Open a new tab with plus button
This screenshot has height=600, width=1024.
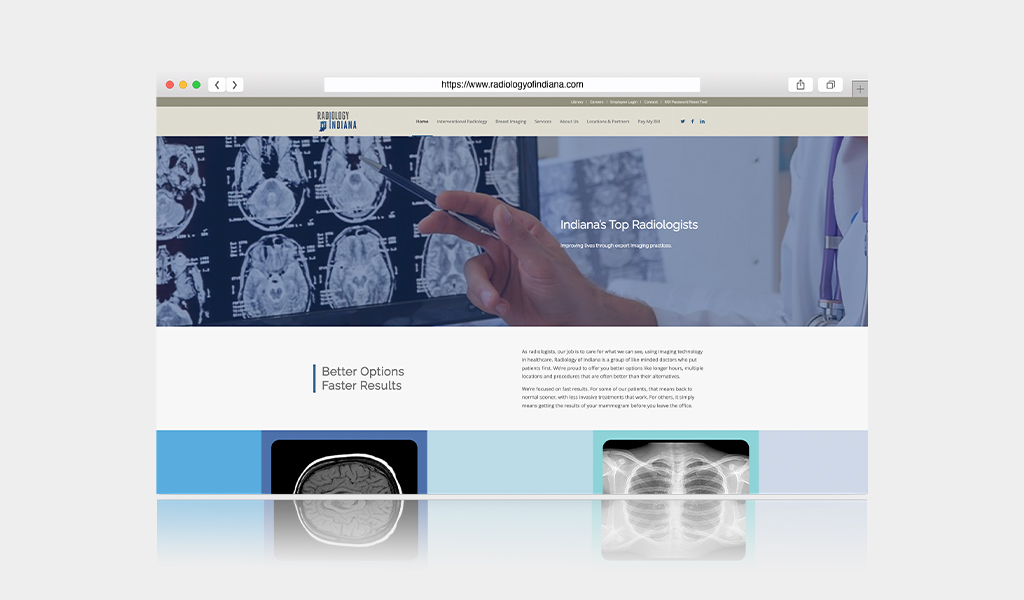point(860,89)
